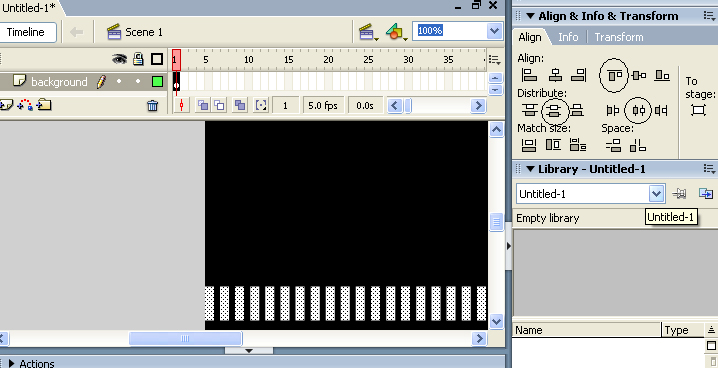
Task: Click Align right edge icon
Action: [x=579, y=75]
